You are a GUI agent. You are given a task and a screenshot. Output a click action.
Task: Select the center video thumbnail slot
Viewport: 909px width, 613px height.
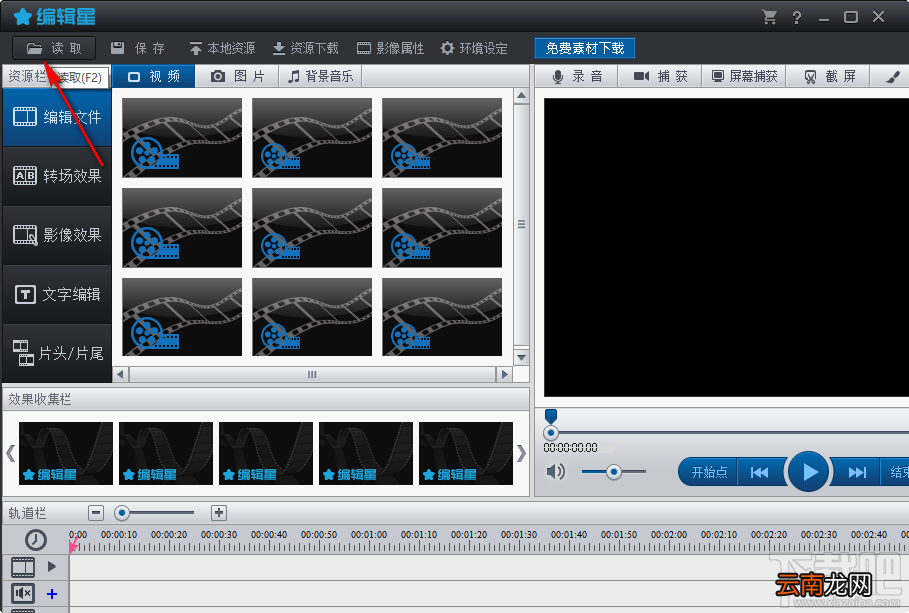tap(312, 227)
